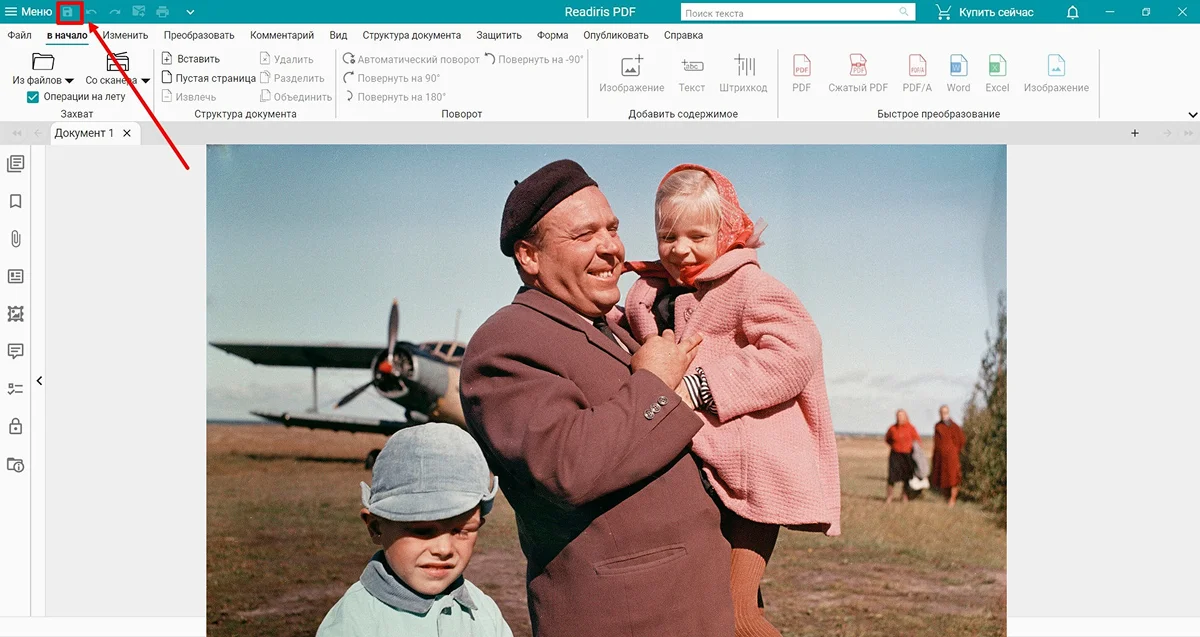Toggle the Операции на лету checkbox
The height and width of the screenshot is (637, 1200).
33,97
